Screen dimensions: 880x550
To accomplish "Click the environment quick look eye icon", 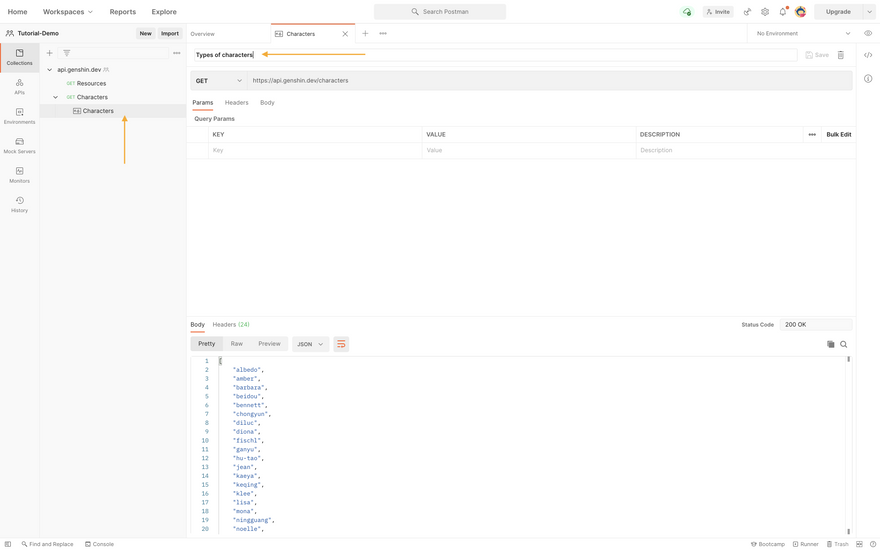I will (868, 33).
